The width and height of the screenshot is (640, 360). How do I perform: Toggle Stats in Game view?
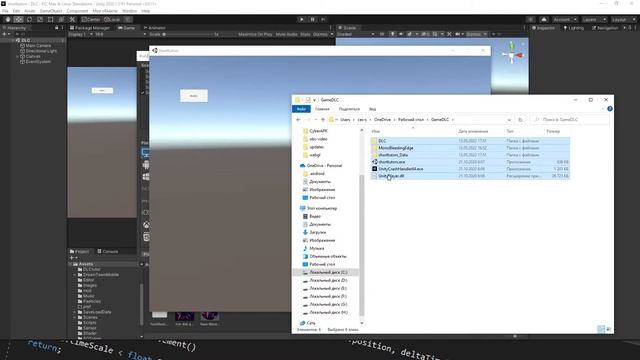305,34
